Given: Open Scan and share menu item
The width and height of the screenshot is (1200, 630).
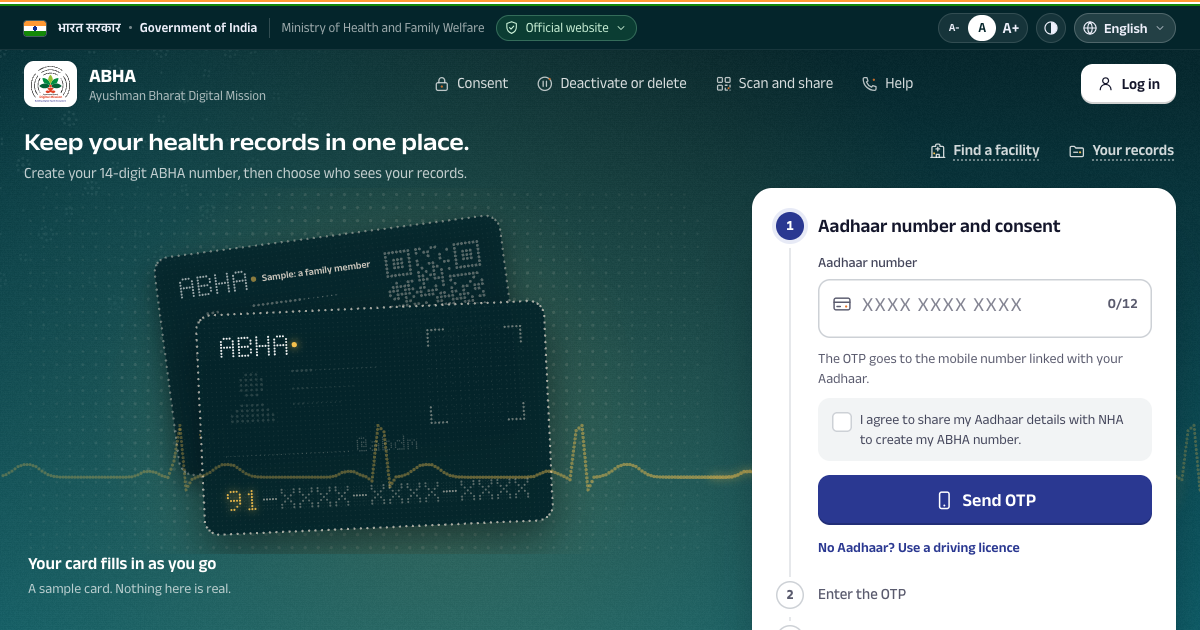Looking at the screenshot, I should click(775, 84).
